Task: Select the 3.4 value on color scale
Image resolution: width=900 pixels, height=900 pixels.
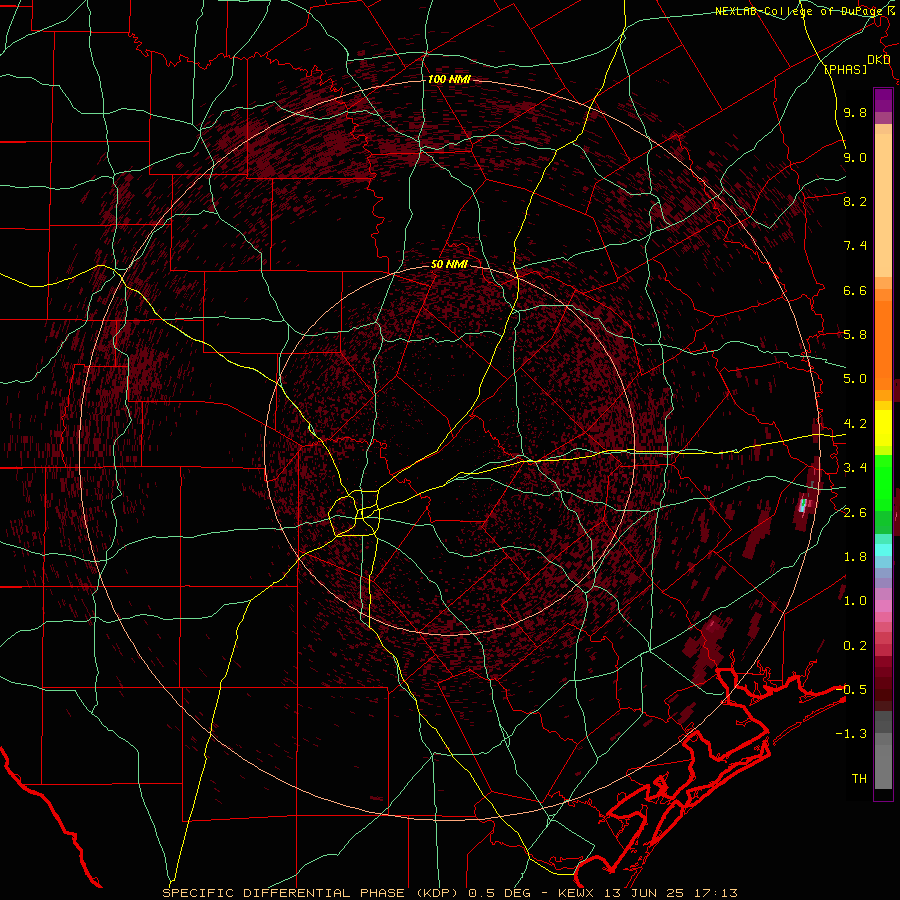Action: (855, 468)
